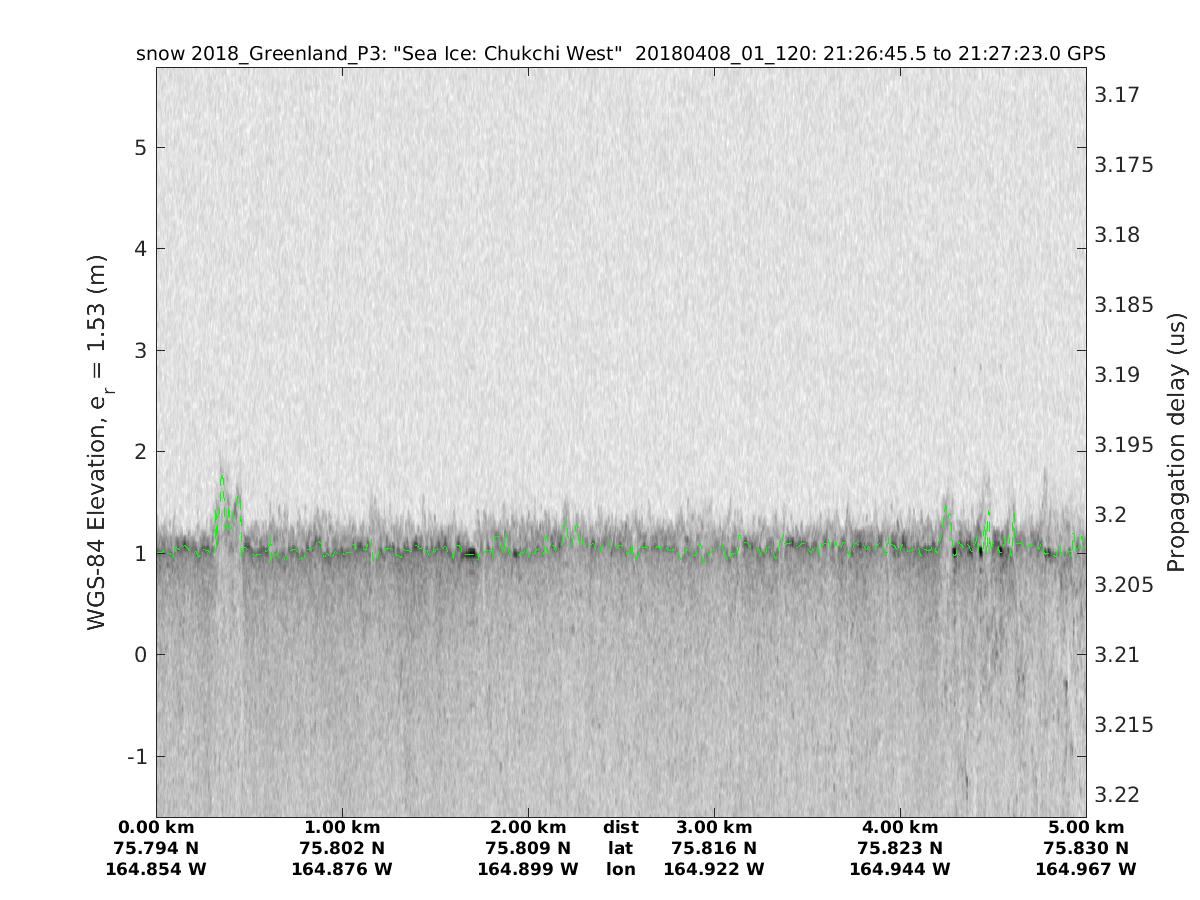Click the 'dist' legend label below the plot
Image resolution: width=1200 pixels, height=900 pixels.
pyautogui.click(x=620, y=827)
